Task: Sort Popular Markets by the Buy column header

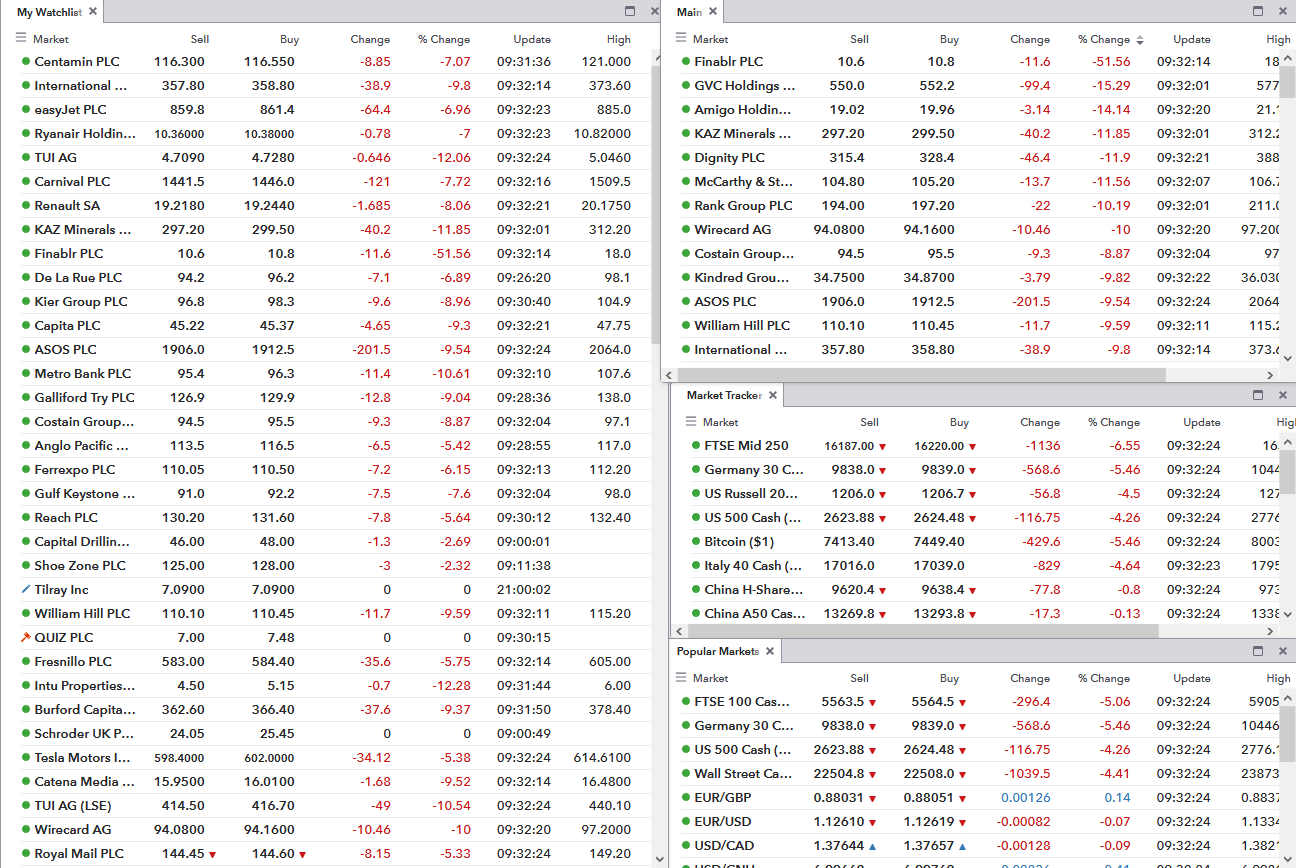Action: [950, 678]
